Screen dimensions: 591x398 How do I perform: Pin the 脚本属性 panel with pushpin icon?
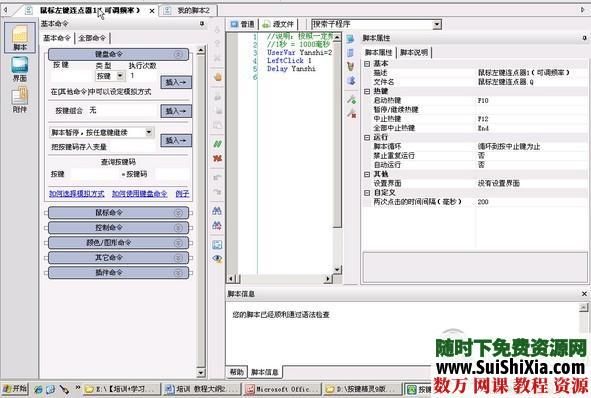click(585, 38)
